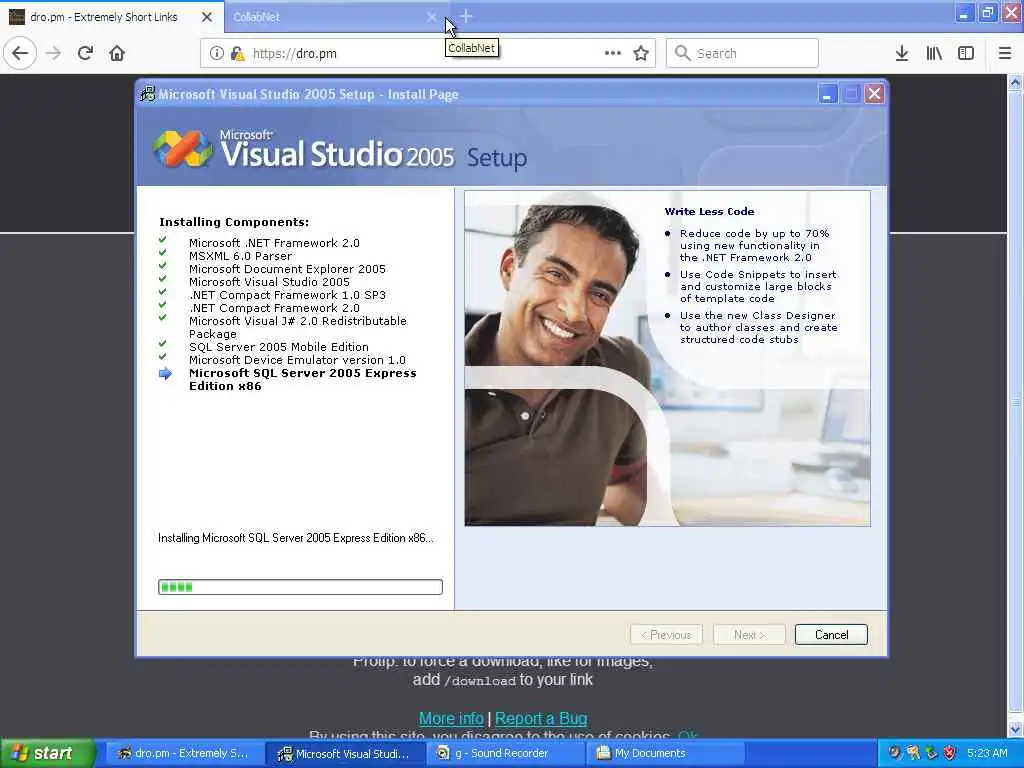Click the setup installation progress bar

pos(300,586)
